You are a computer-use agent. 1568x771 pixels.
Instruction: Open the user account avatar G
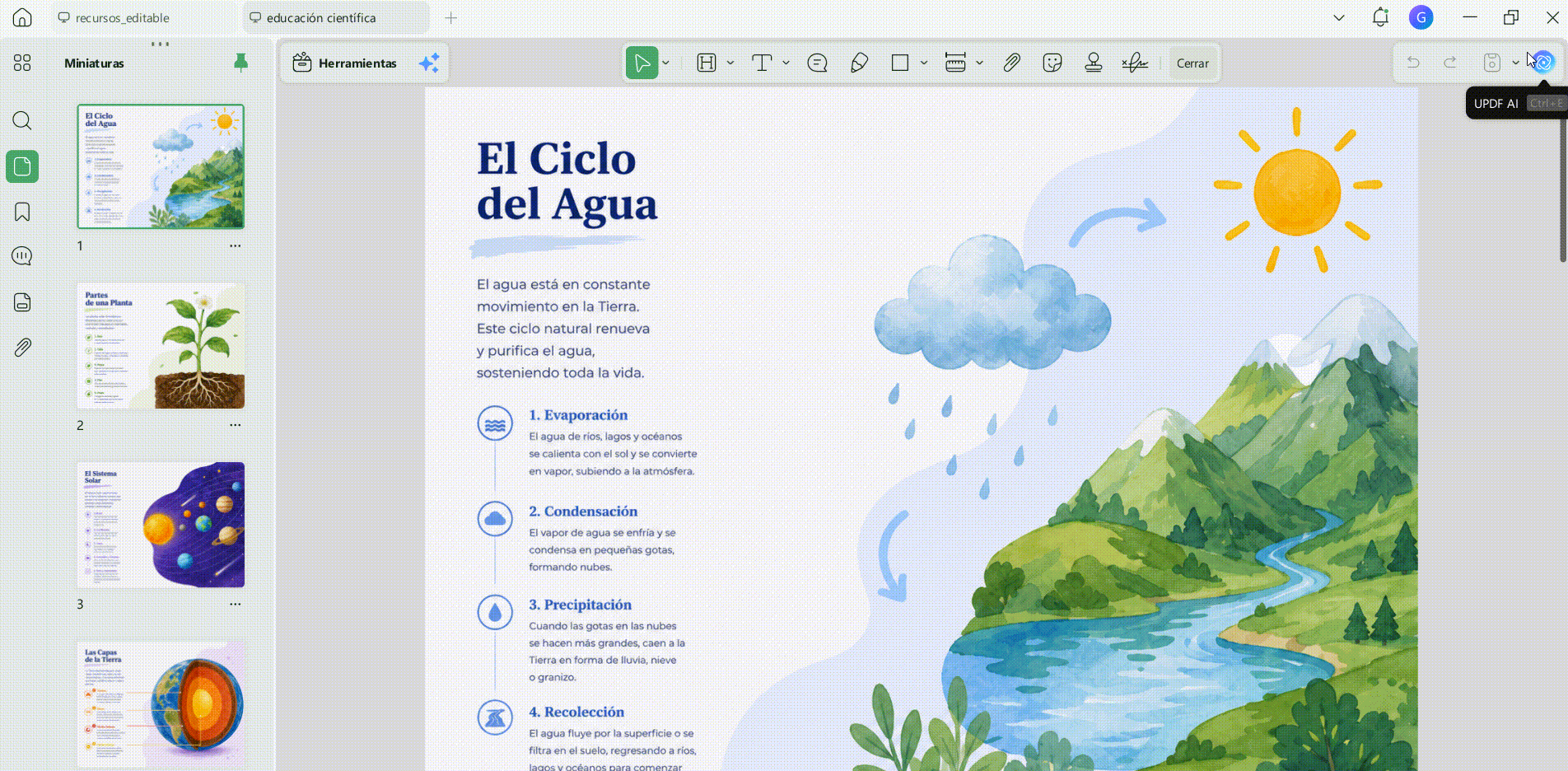[x=1421, y=17]
